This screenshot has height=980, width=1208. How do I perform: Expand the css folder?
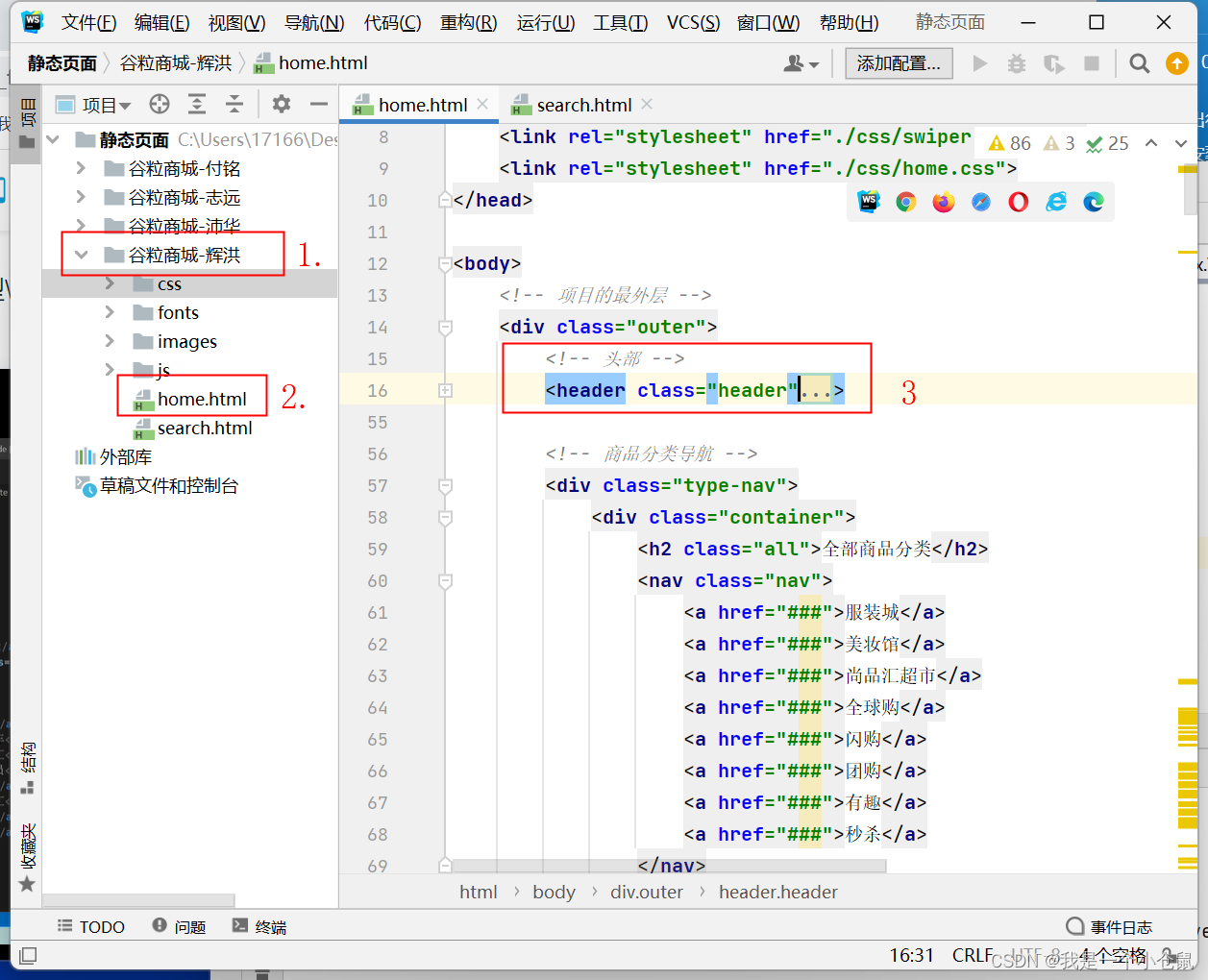pyautogui.click(x=110, y=283)
